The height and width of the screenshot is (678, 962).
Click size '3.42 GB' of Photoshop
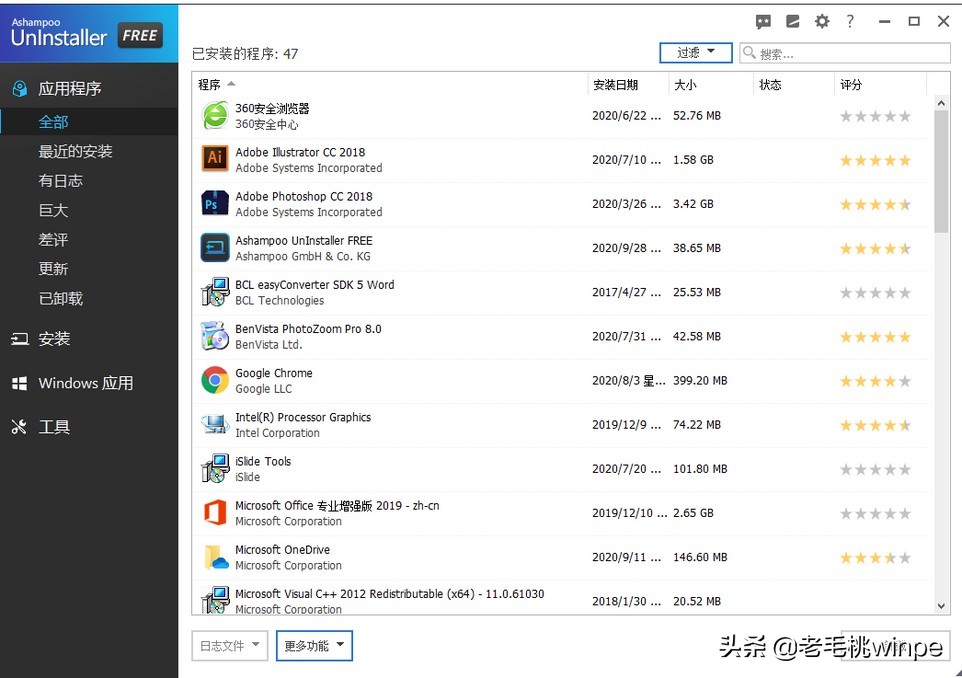[693, 204]
